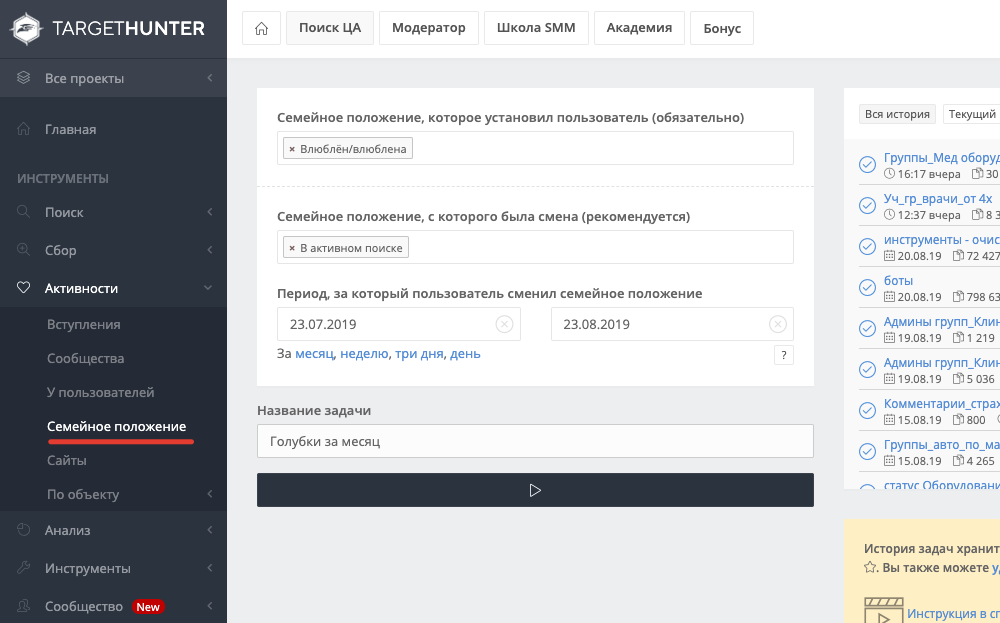Open the Группы_Мед оборуд task link

click(x=941, y=158)
